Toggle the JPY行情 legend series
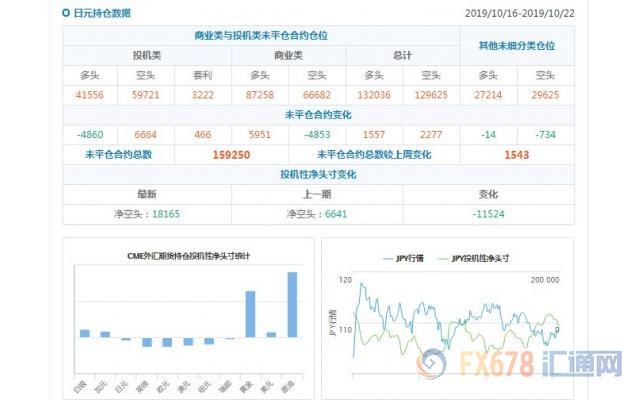 pos(403,258)
